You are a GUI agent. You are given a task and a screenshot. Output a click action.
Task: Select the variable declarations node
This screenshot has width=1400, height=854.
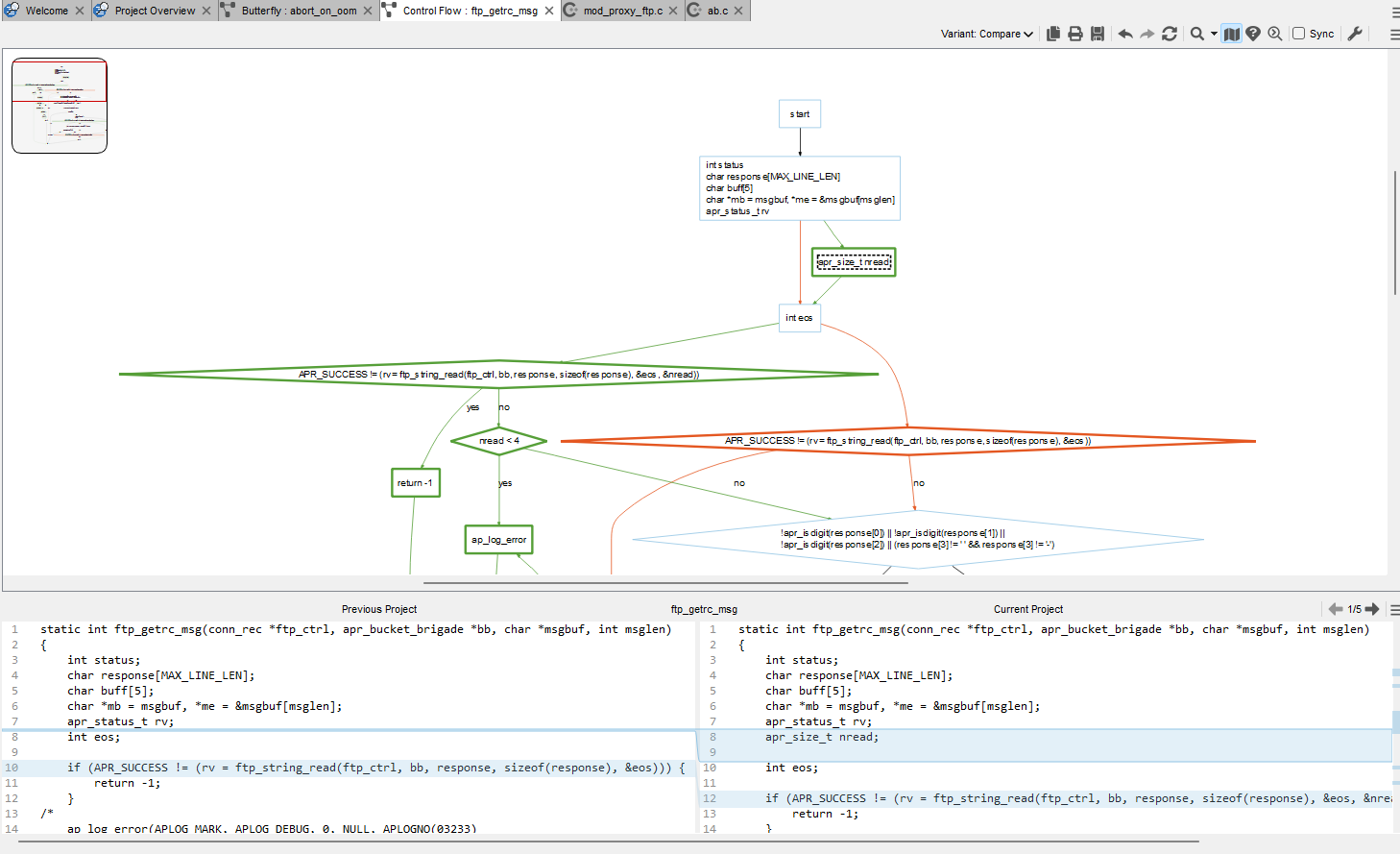click(x=800, y=188)
